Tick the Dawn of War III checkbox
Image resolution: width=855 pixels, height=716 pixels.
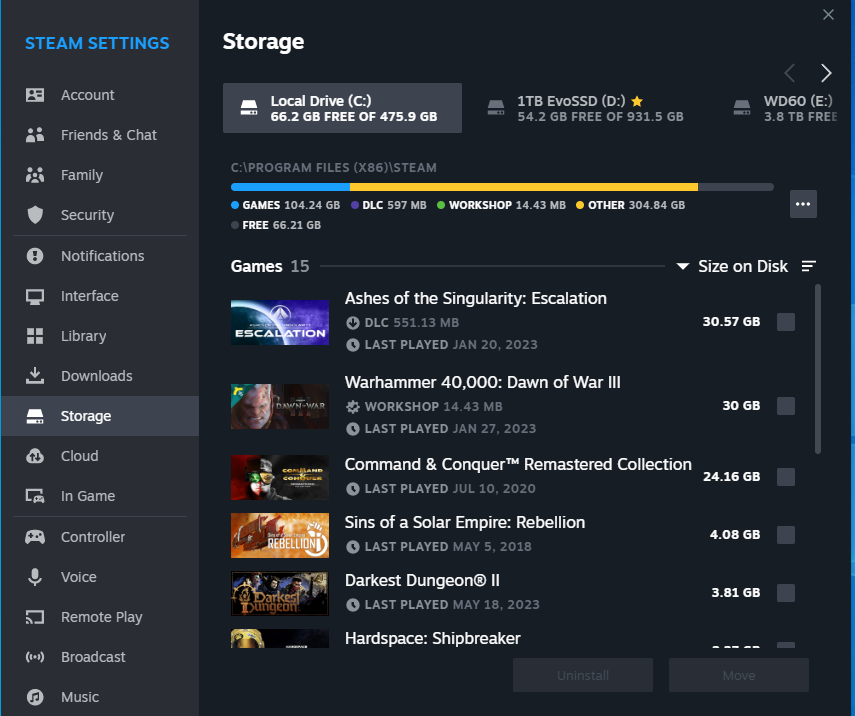pos(786,406)
